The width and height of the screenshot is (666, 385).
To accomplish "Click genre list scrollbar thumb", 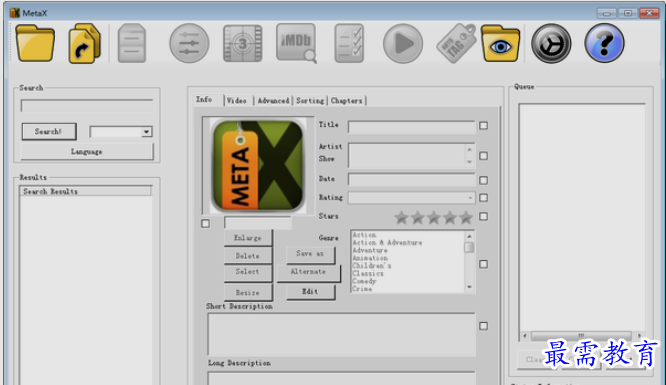I will point(469,247).
